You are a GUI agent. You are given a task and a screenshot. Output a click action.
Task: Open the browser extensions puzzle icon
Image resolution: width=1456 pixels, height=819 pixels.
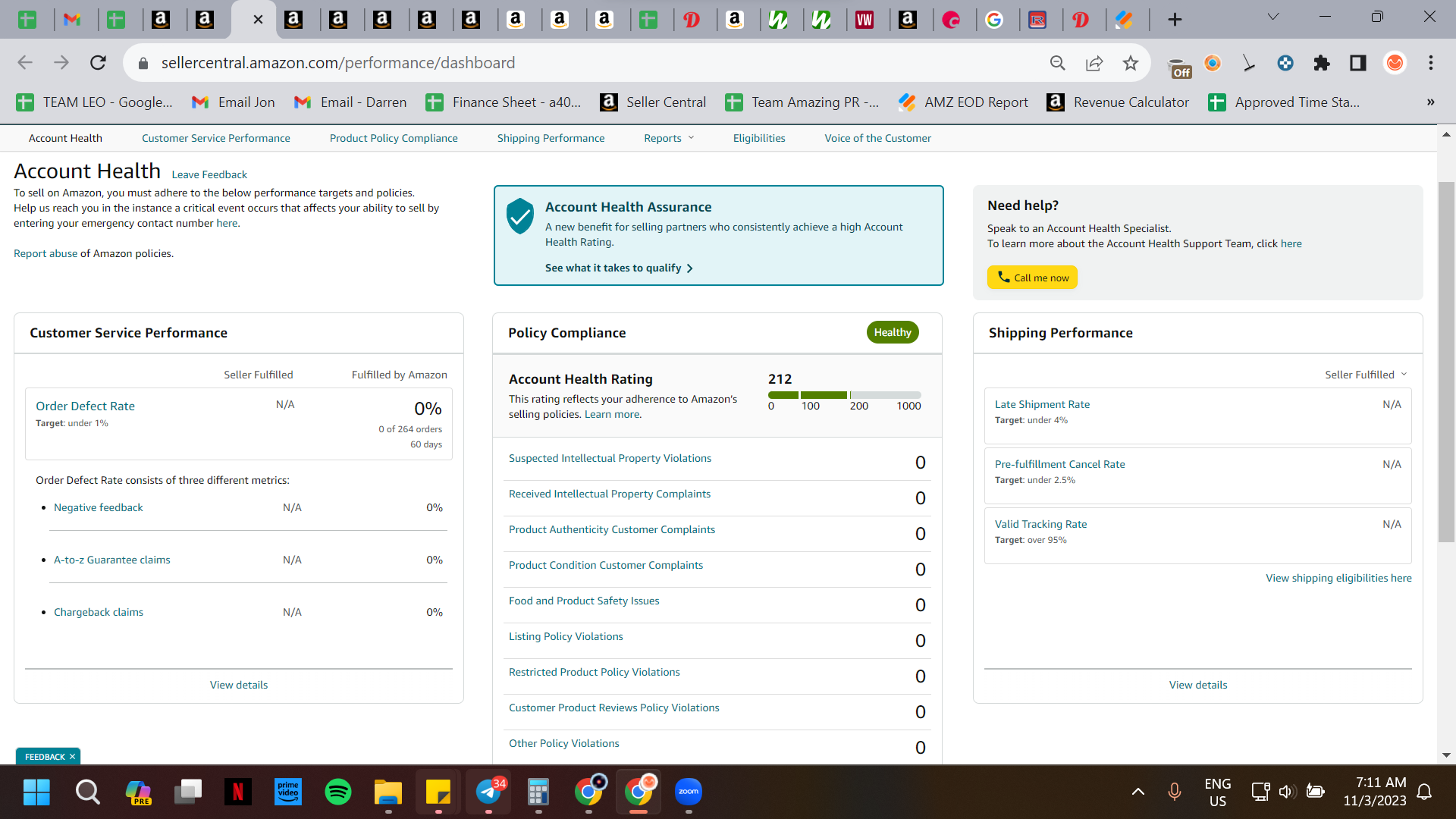click(1322, 63)
